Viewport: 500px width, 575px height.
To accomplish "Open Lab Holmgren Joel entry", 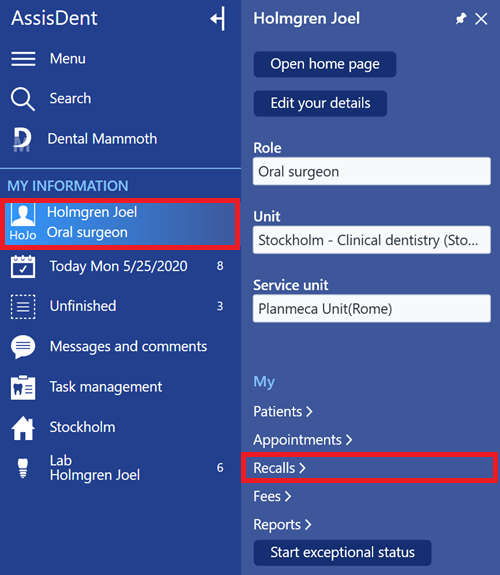I will 95,468.
